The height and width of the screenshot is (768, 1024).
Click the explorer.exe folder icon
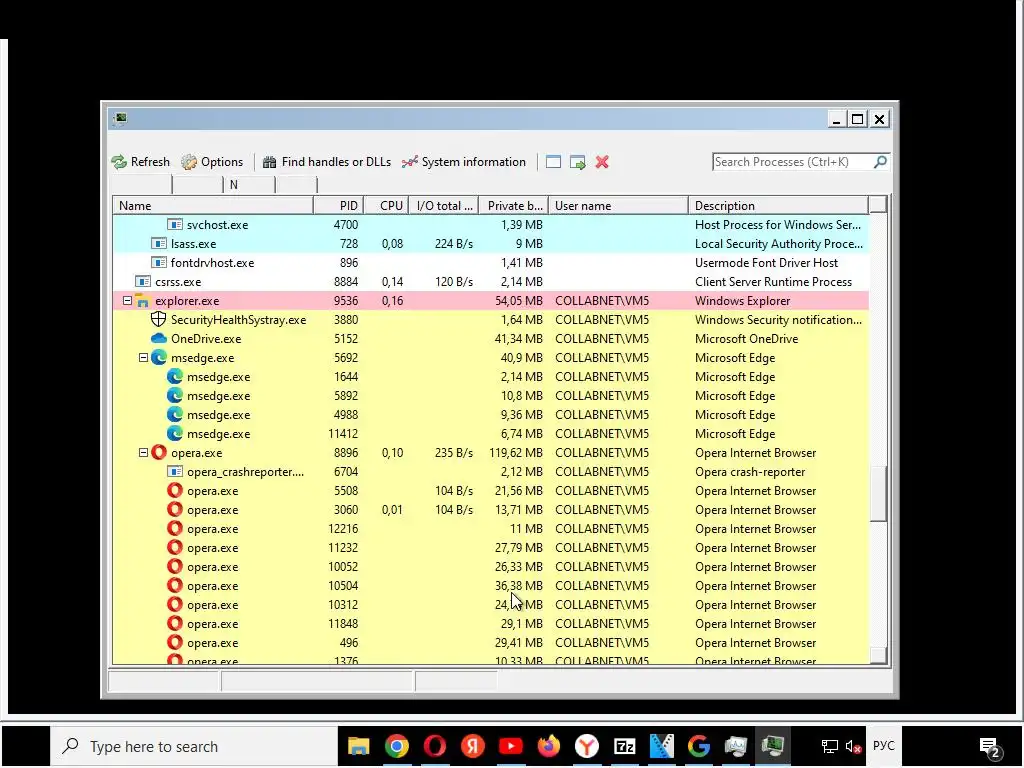coord(142,300)
